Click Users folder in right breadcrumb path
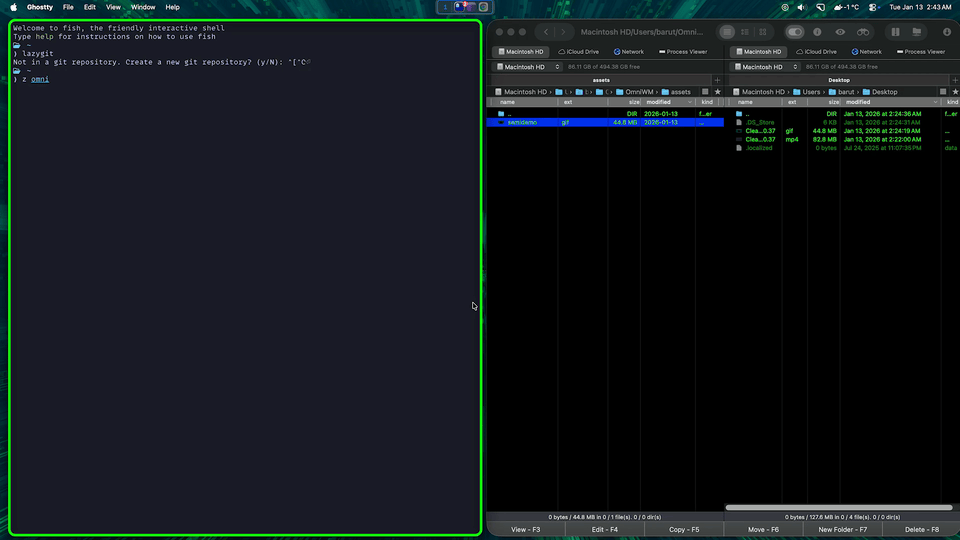This screenshot has height=540, width=960. pos(806,92)
